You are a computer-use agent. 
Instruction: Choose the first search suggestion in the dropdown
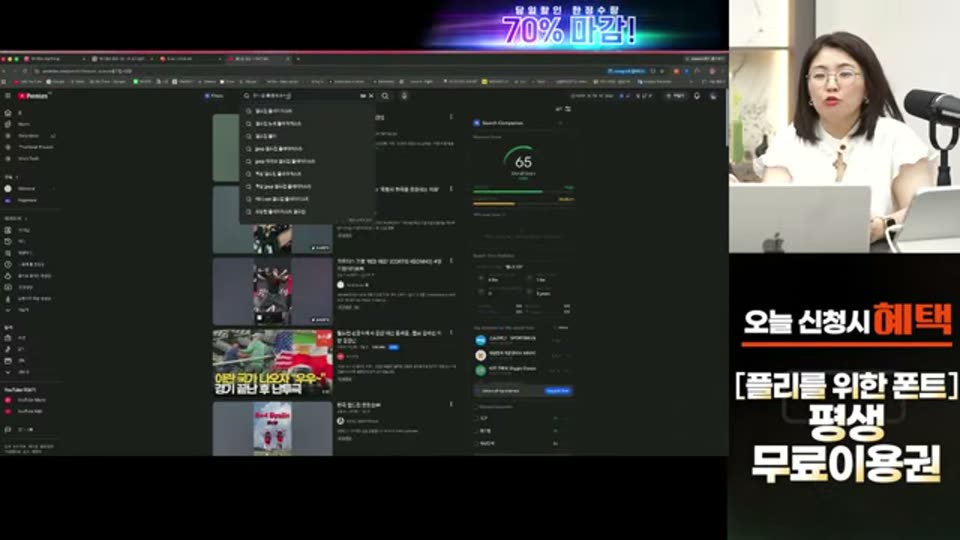pos(306,111)
